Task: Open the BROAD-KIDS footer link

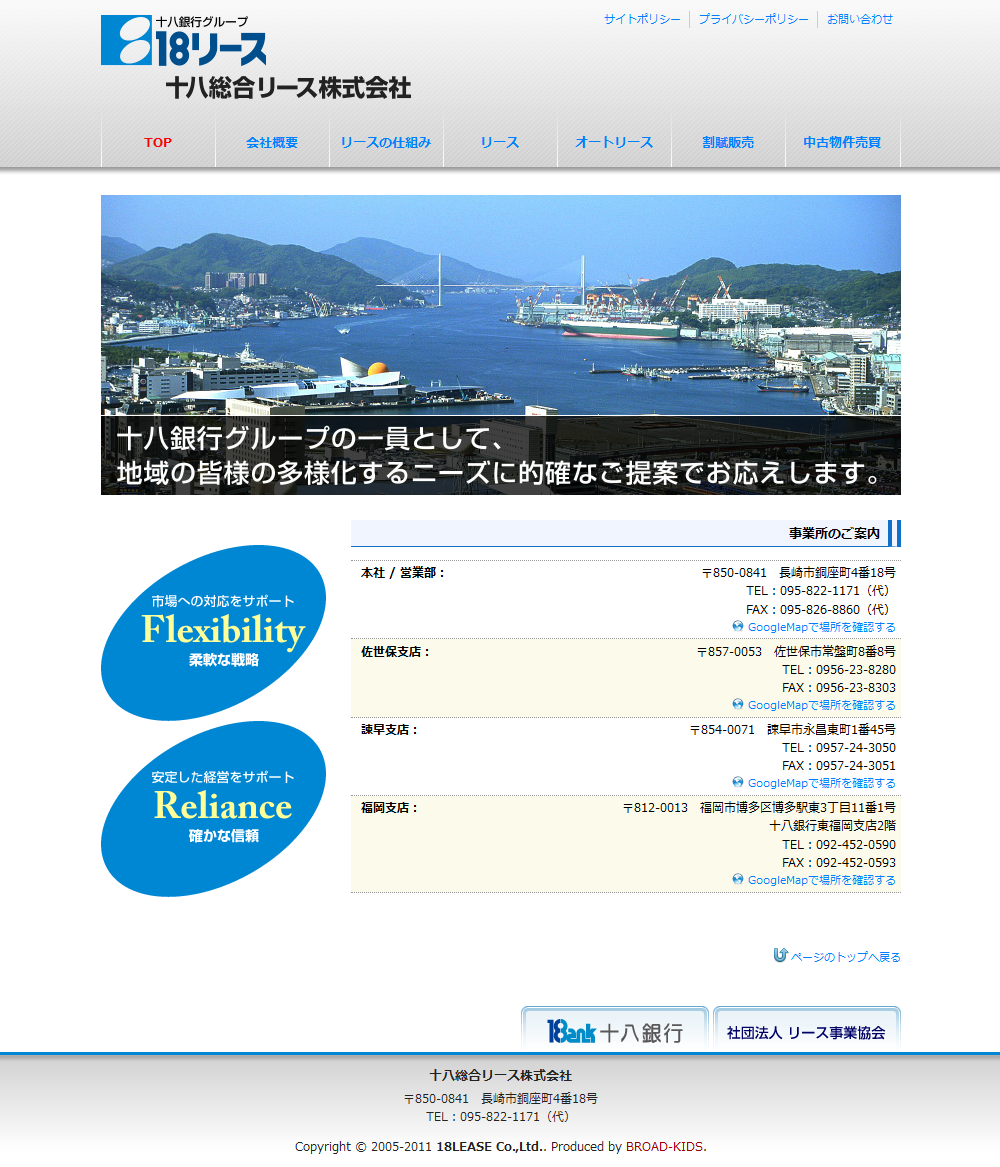Action: [664, 1146]
